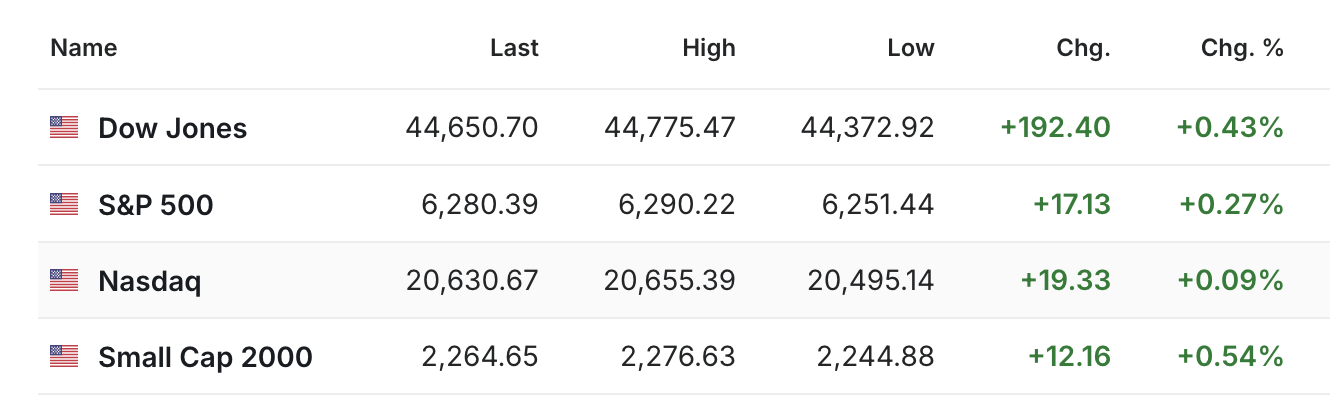The image size is (1330, 398).
Task: Open the Dow Jones index link
Action: pos(173,128)
